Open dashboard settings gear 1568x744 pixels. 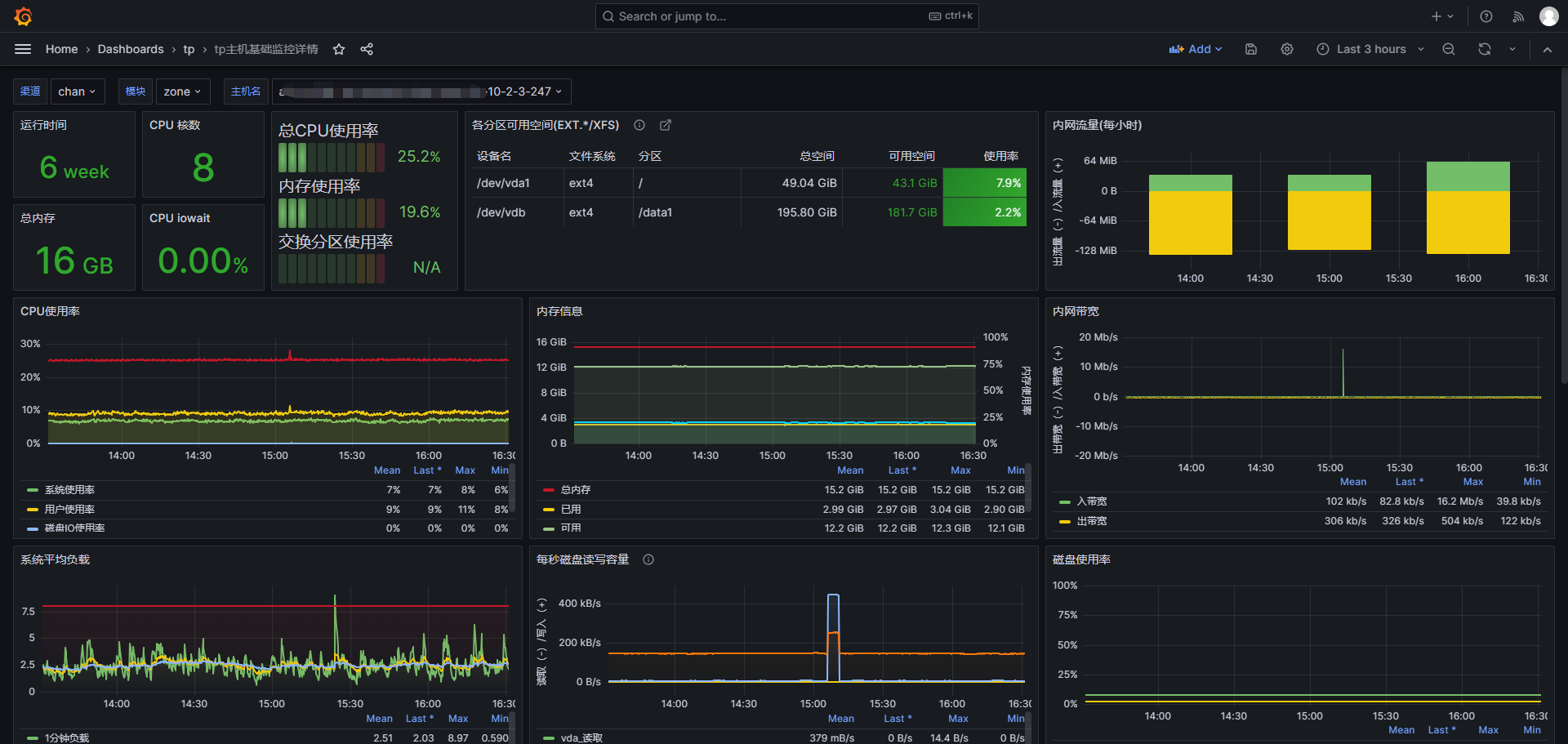1287,49
